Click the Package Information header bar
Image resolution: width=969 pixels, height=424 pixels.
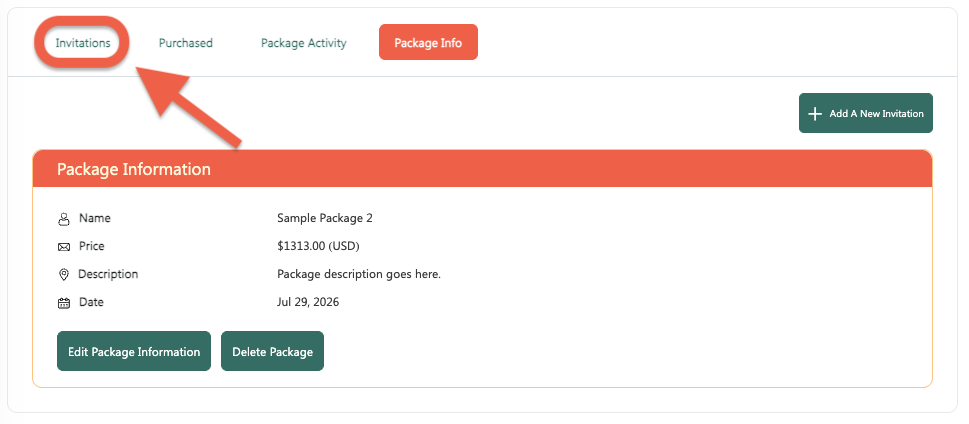(x=482, y=169)
